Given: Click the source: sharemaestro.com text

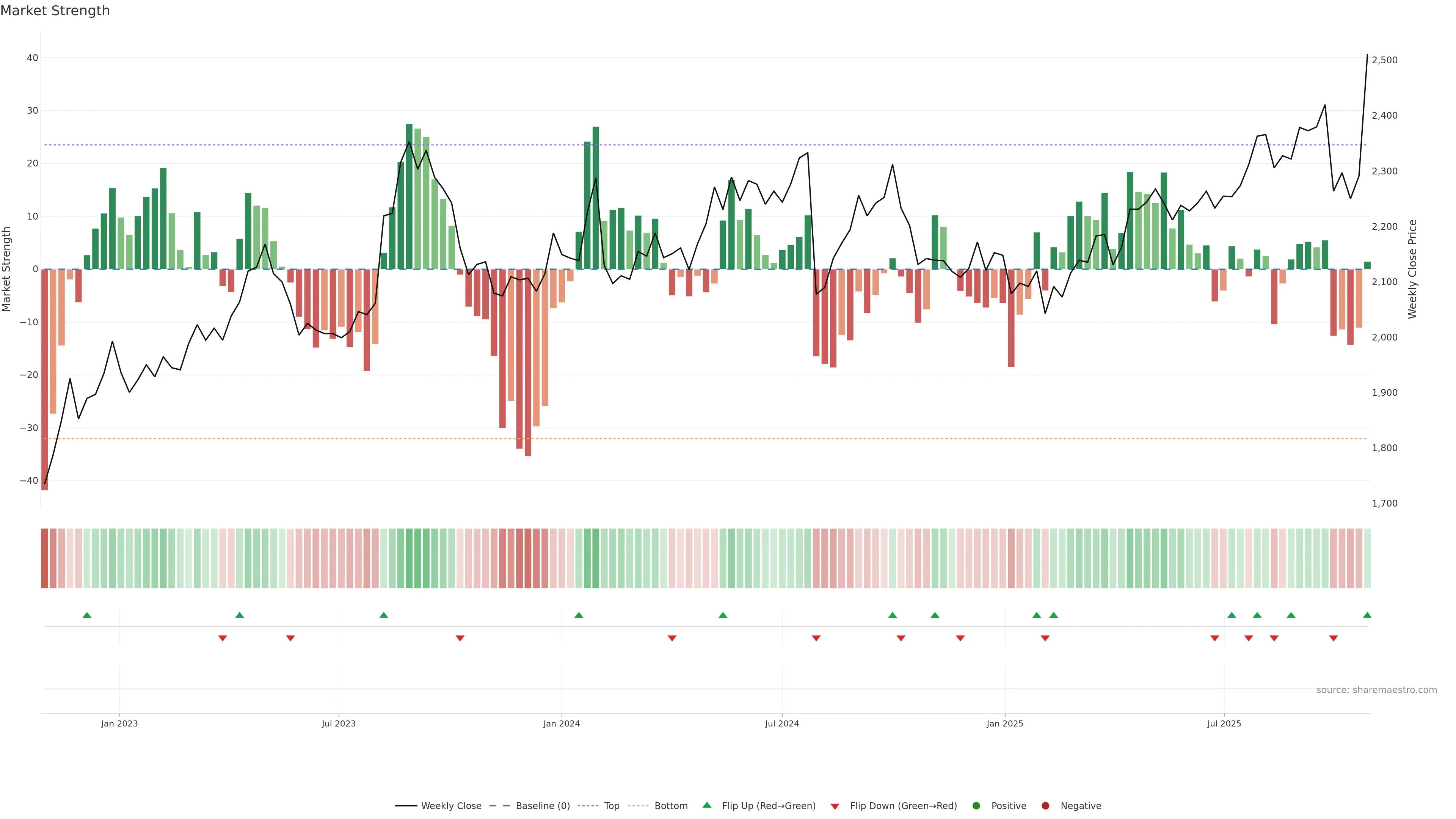Looking at the screenshot, I should [1376, 690].
